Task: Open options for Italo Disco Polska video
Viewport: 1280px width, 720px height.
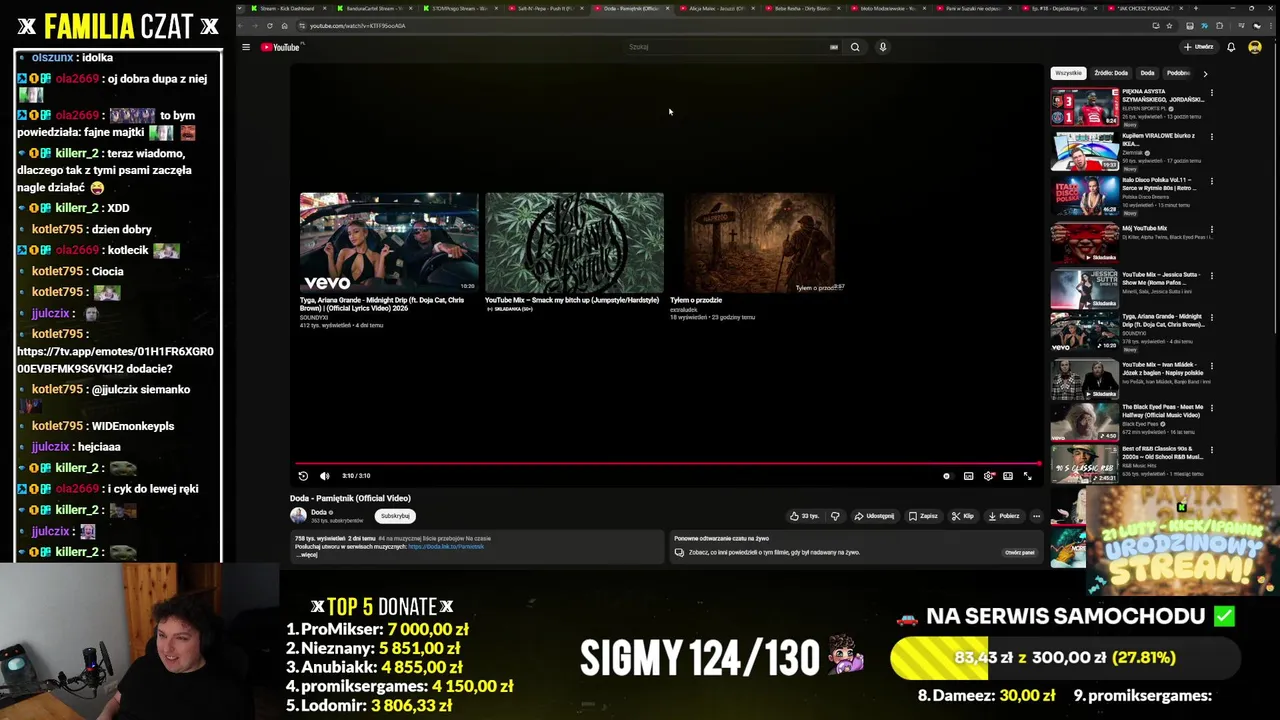Action: pyautogui.click(x=1212, y=182)
